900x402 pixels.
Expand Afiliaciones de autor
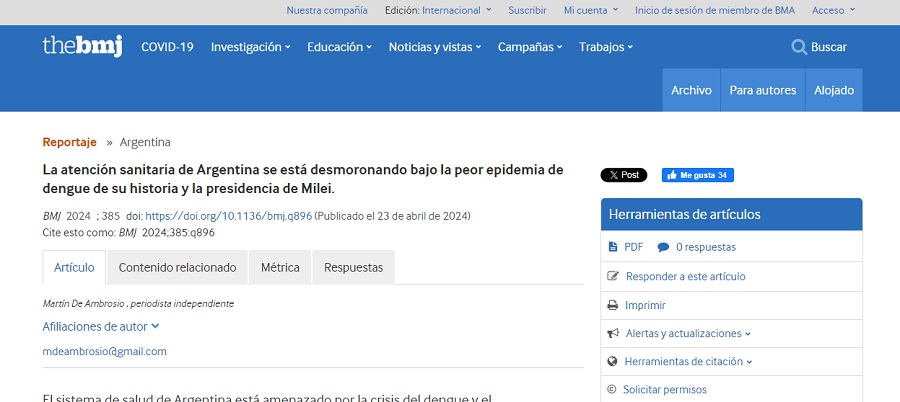(101, 326)
